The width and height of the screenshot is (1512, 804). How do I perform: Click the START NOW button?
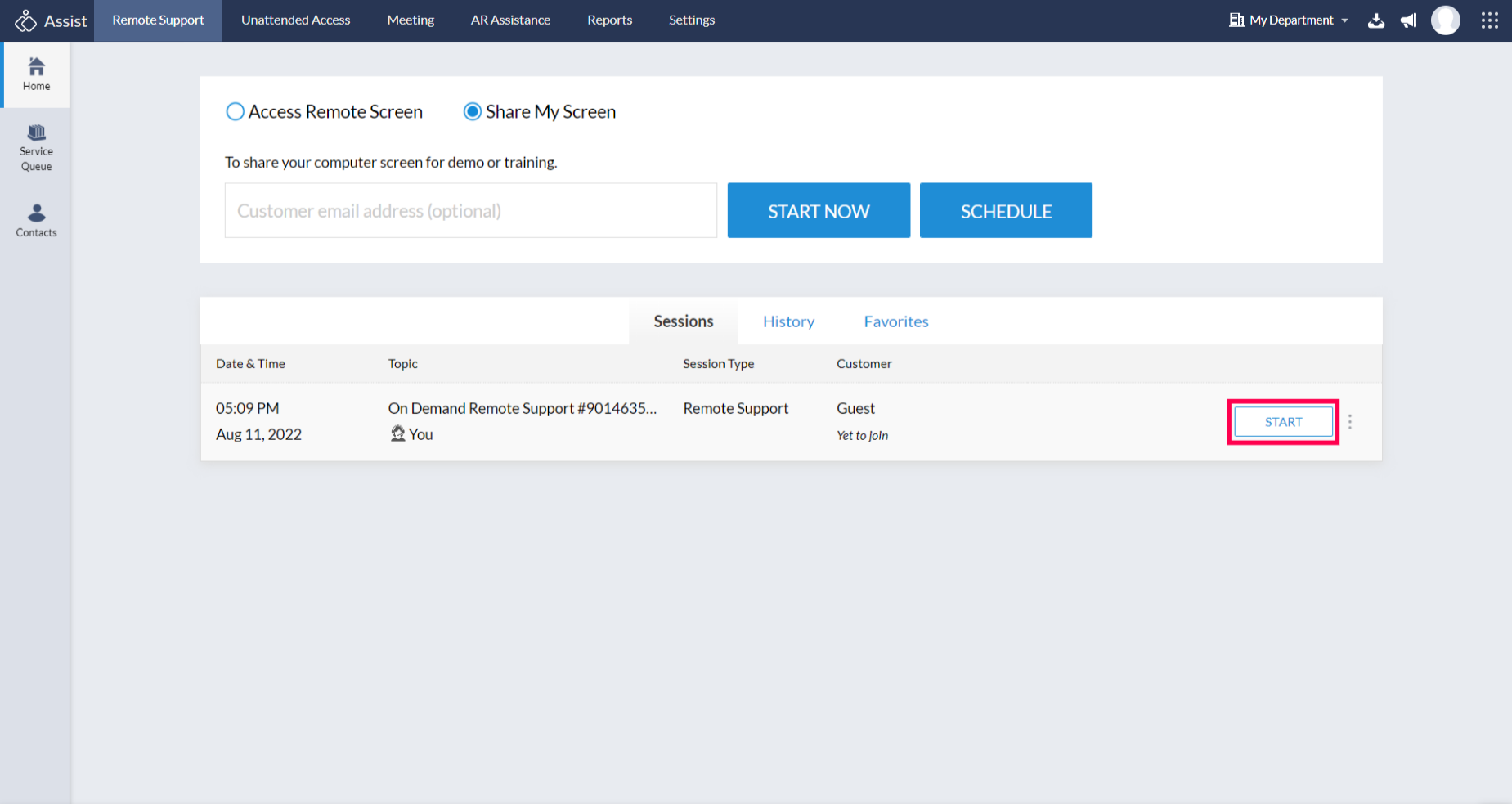click(x=819, y=211)
